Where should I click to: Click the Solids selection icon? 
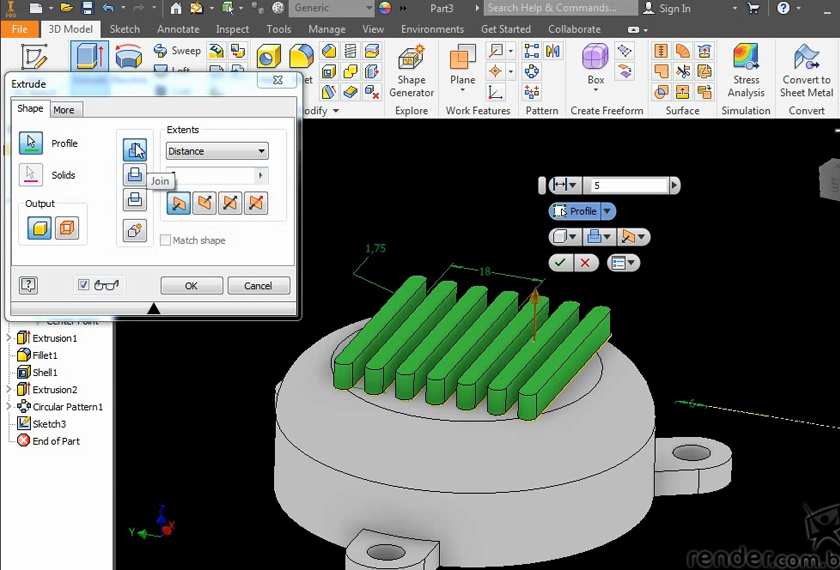point(31,175)
